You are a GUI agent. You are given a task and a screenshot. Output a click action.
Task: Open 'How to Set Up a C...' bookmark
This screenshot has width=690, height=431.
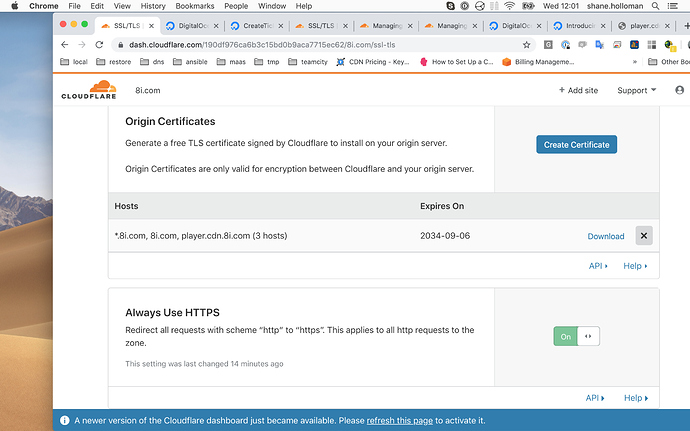[x=456, y=62]
